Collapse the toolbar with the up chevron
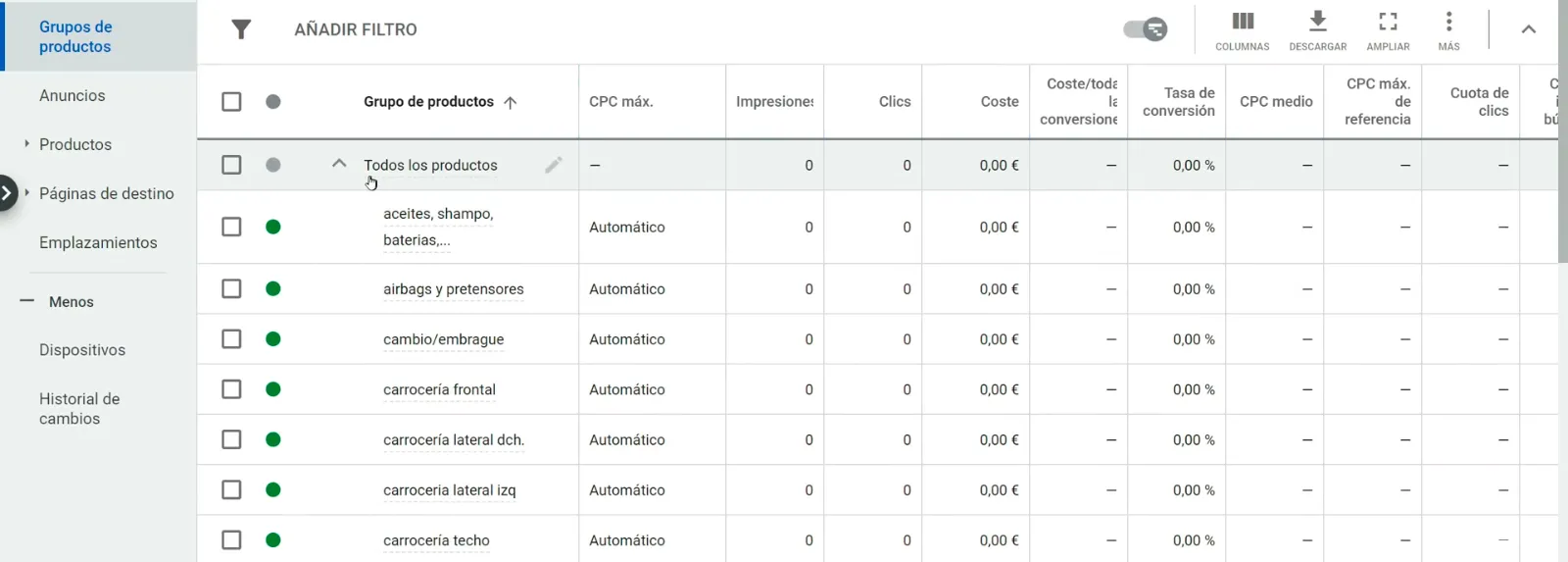 tap(1528, 29)
